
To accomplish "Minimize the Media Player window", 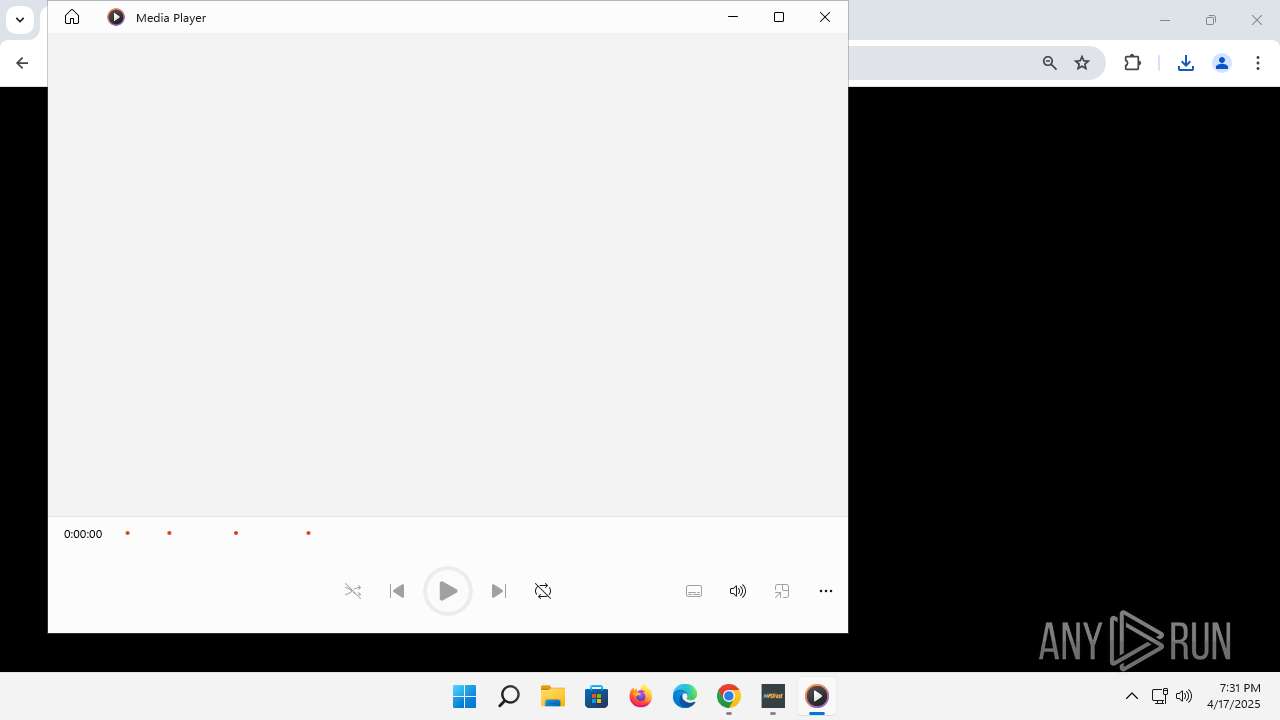I will point(733,17).
